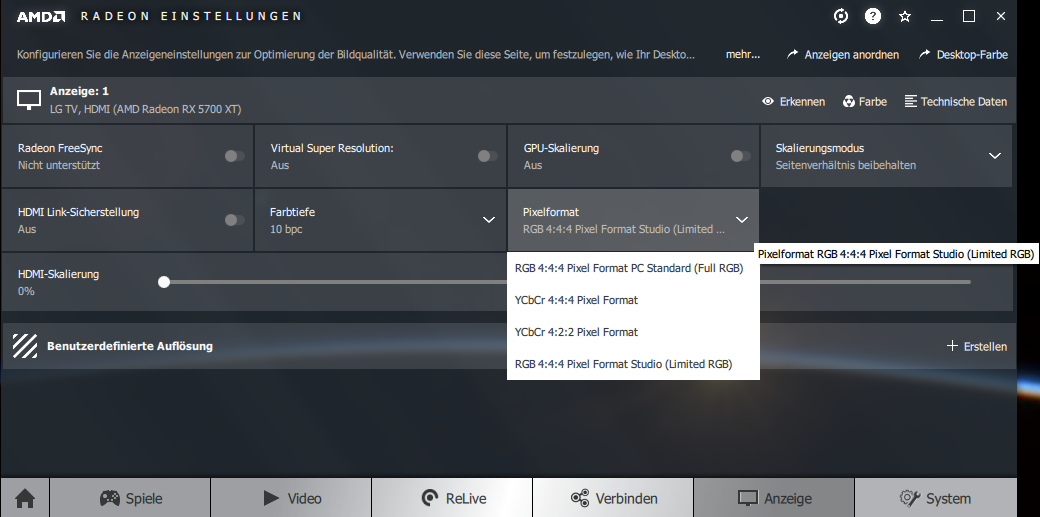Select the Anzeige tab
This screenshot has height=517, width=1040.
(774, 498)
